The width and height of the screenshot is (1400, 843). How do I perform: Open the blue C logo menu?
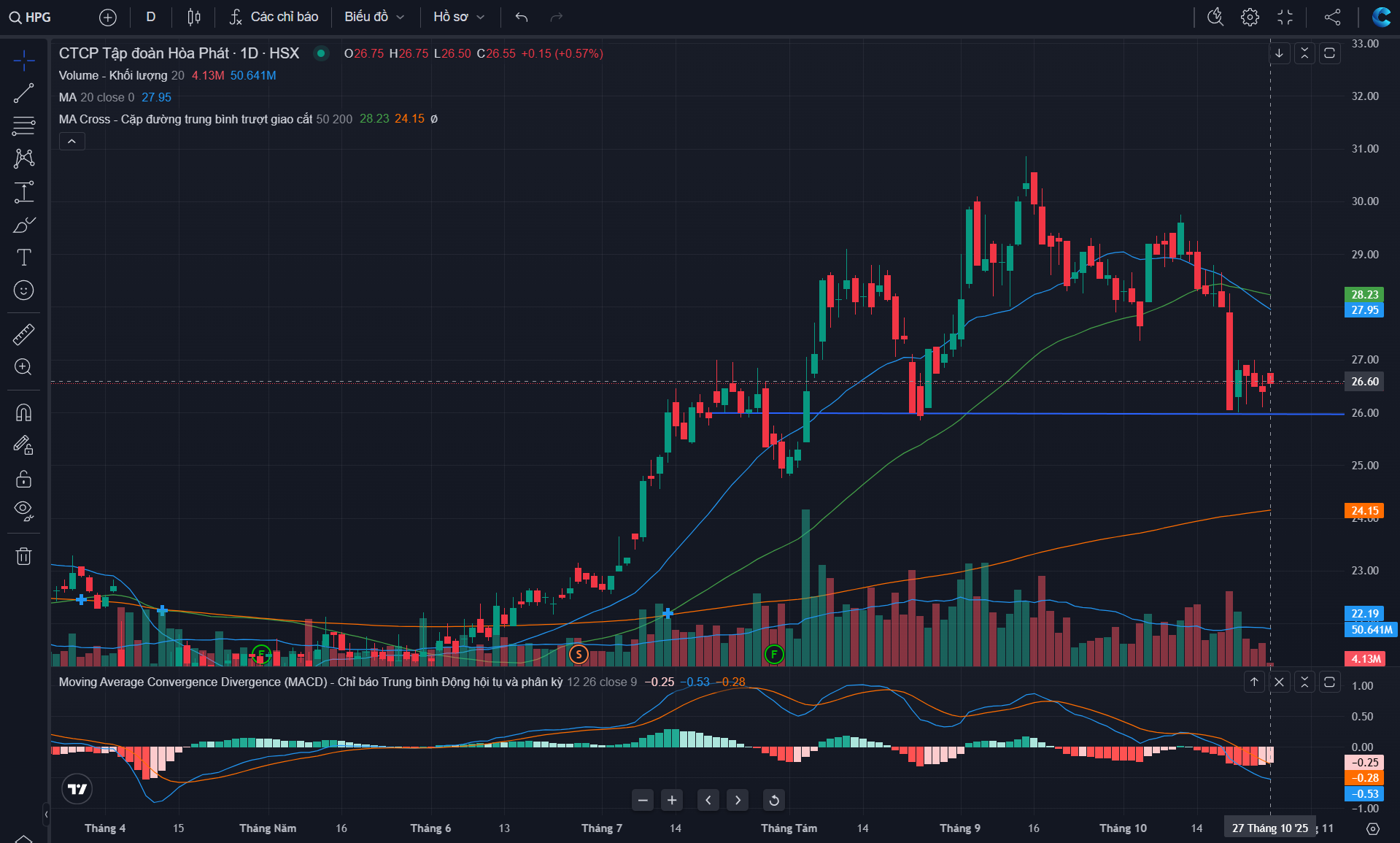tap(1380, 17)
